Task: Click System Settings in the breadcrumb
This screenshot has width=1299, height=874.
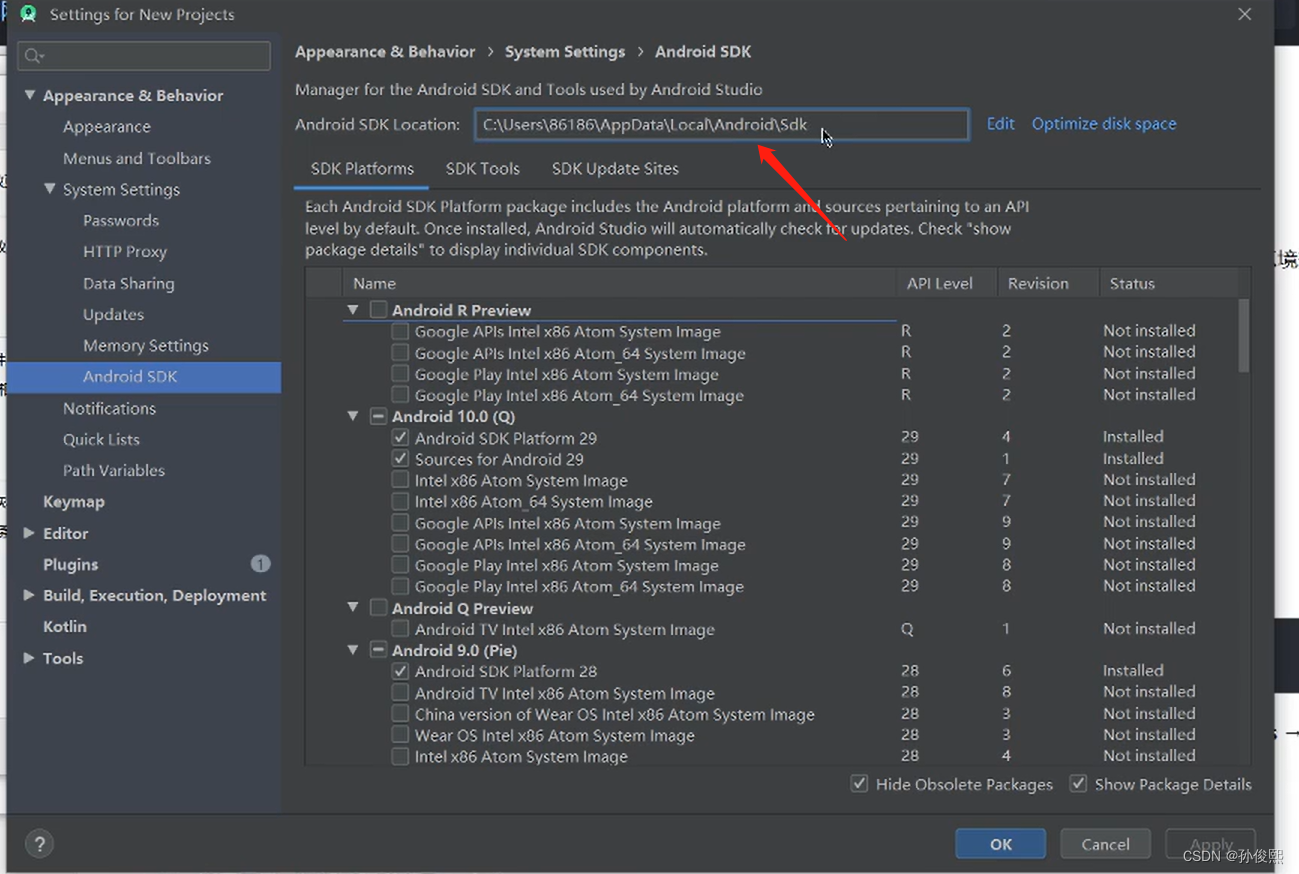Action: tap(565, 52)
